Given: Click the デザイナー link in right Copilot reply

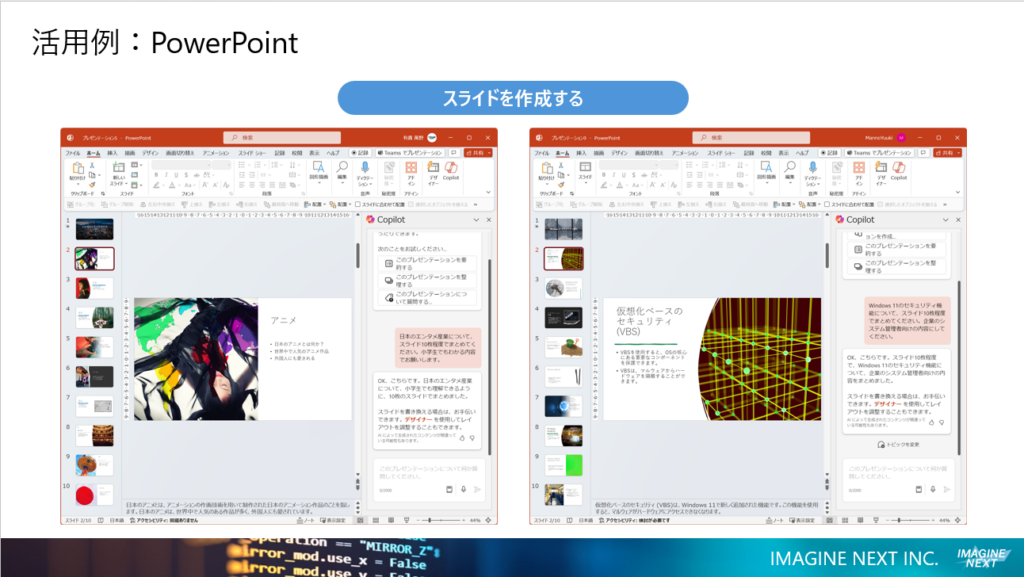Looking at the screenshot, I should pos(888,404).
